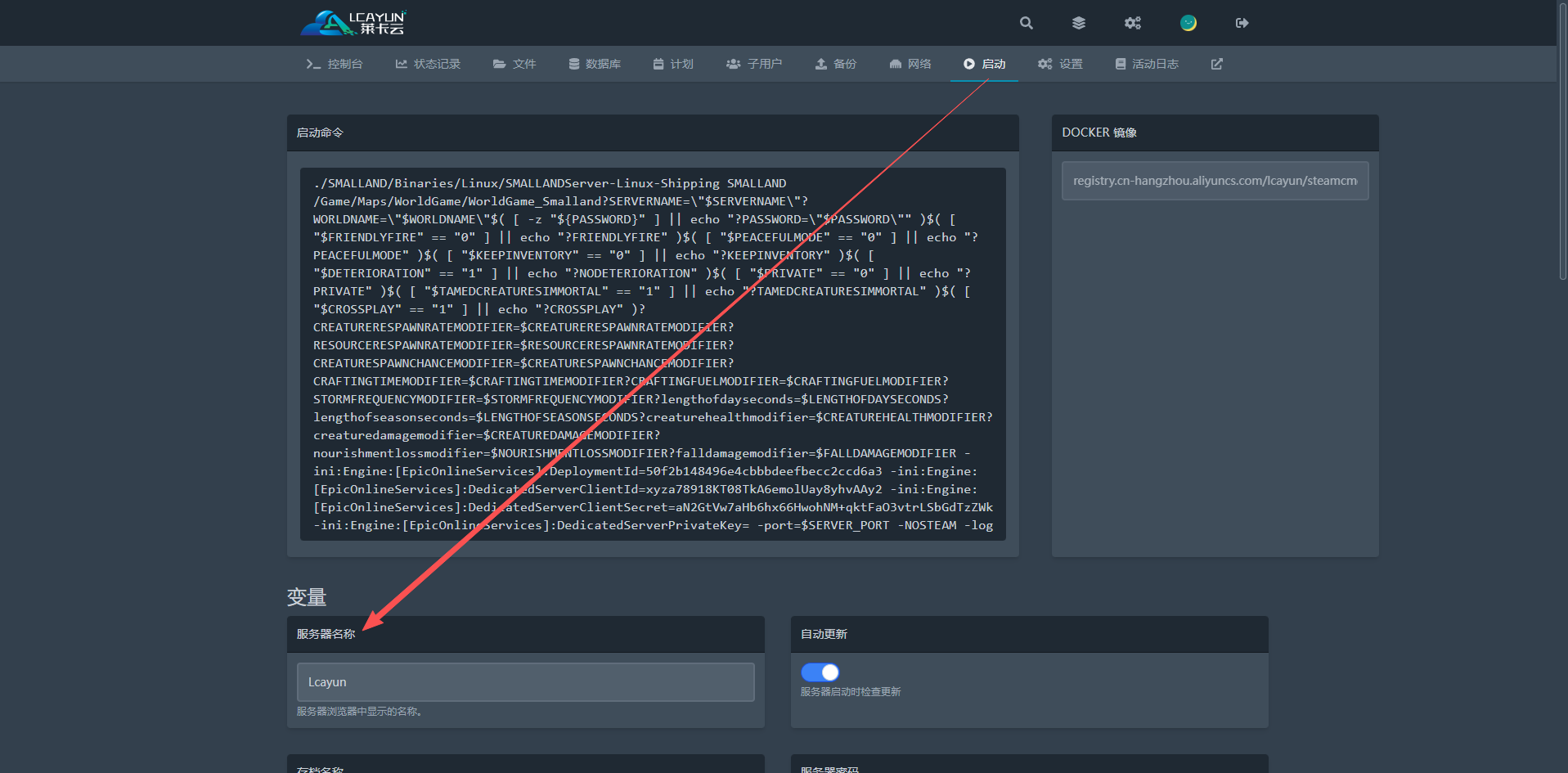Open the server list layers icon
This screenshot has width=1568, height=773.
1079,23
